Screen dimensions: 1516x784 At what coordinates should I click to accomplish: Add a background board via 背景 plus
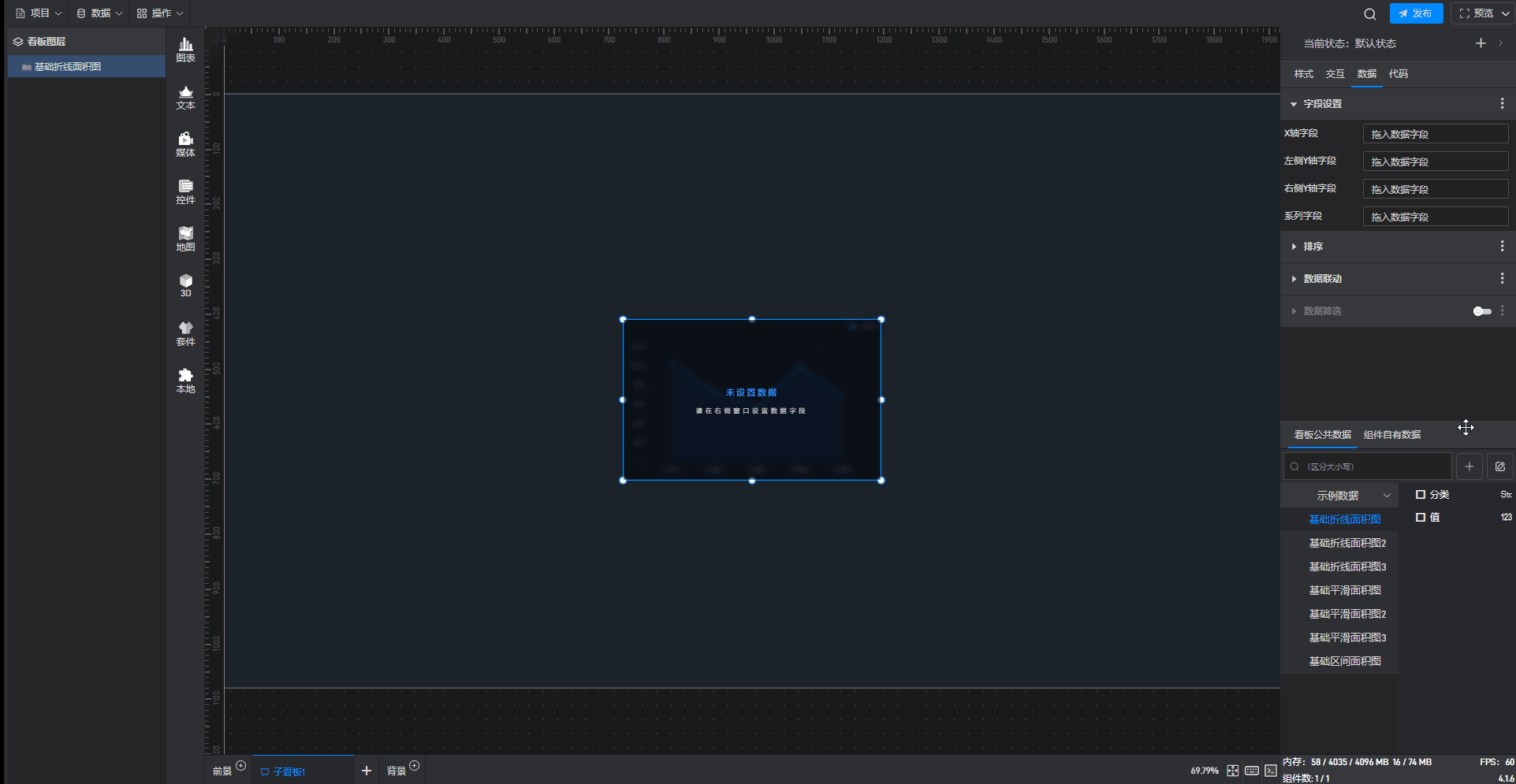click(415, 766)
